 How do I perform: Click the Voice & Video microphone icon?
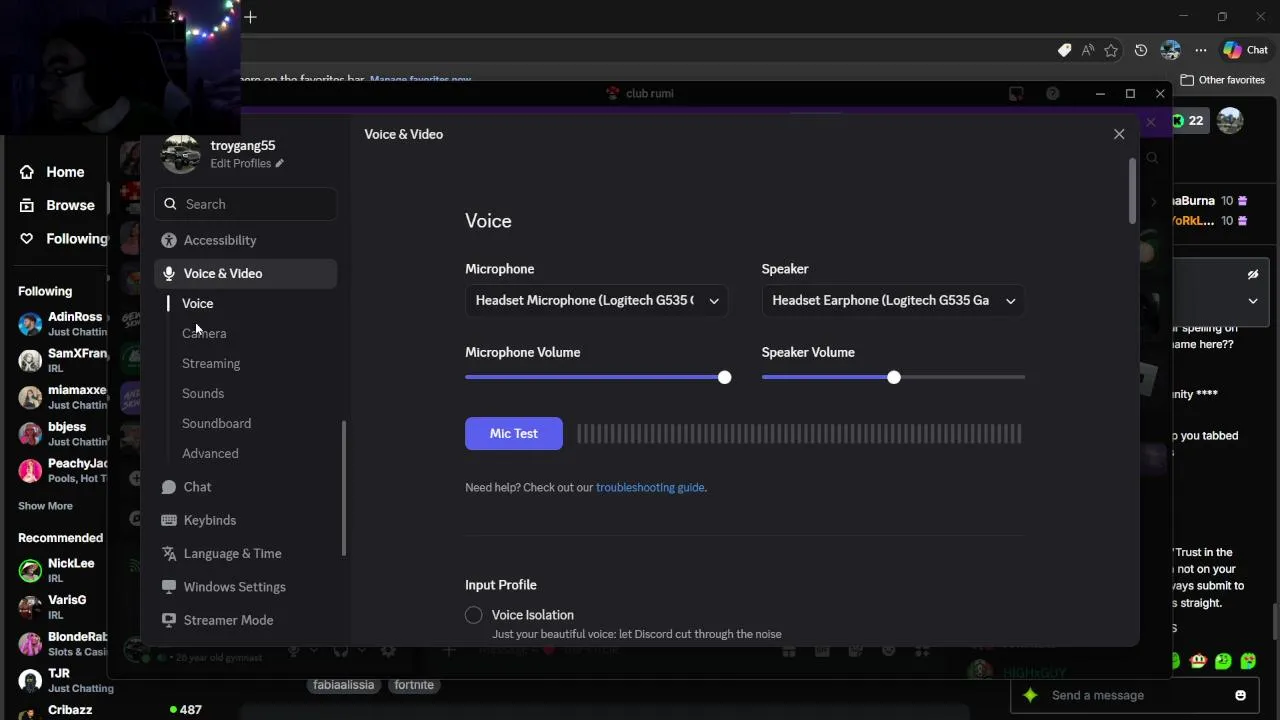pos(169,273)
